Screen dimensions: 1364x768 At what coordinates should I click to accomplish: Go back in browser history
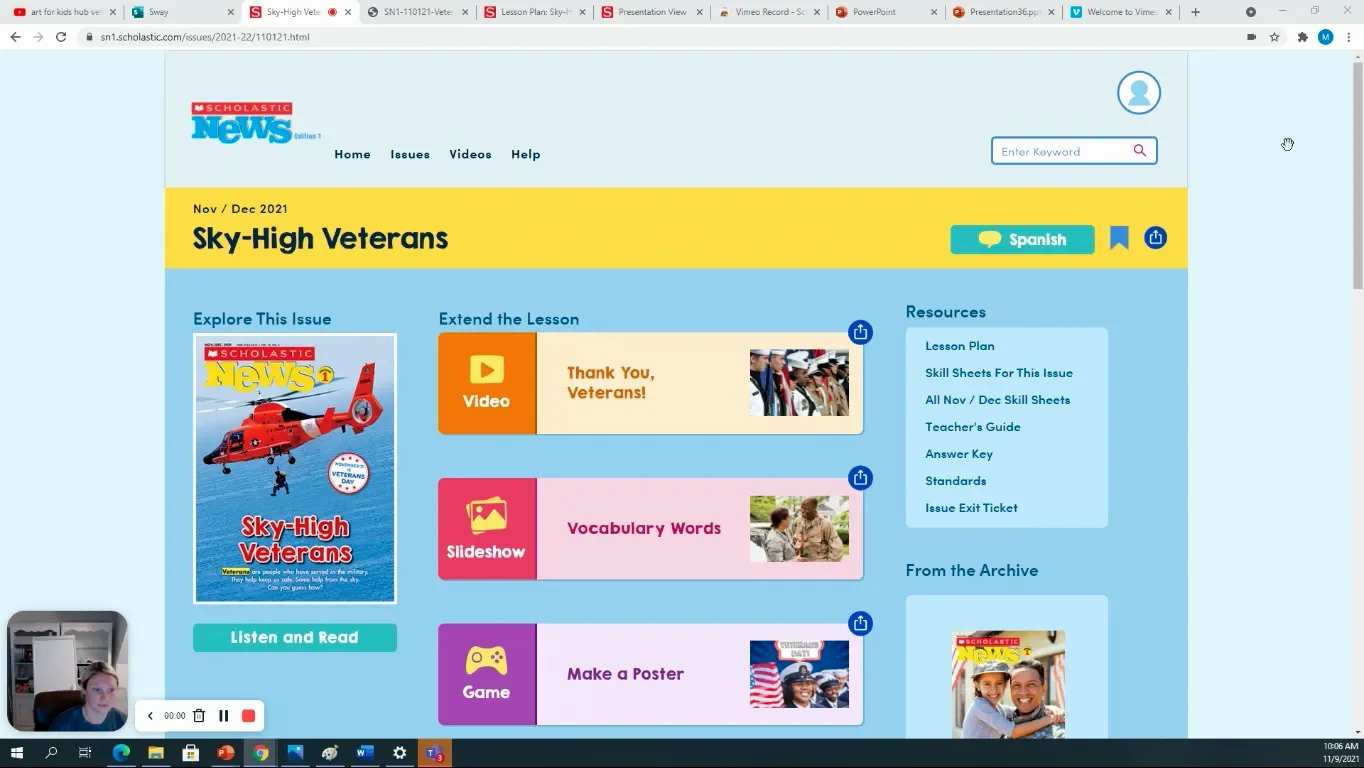(15, 37)
